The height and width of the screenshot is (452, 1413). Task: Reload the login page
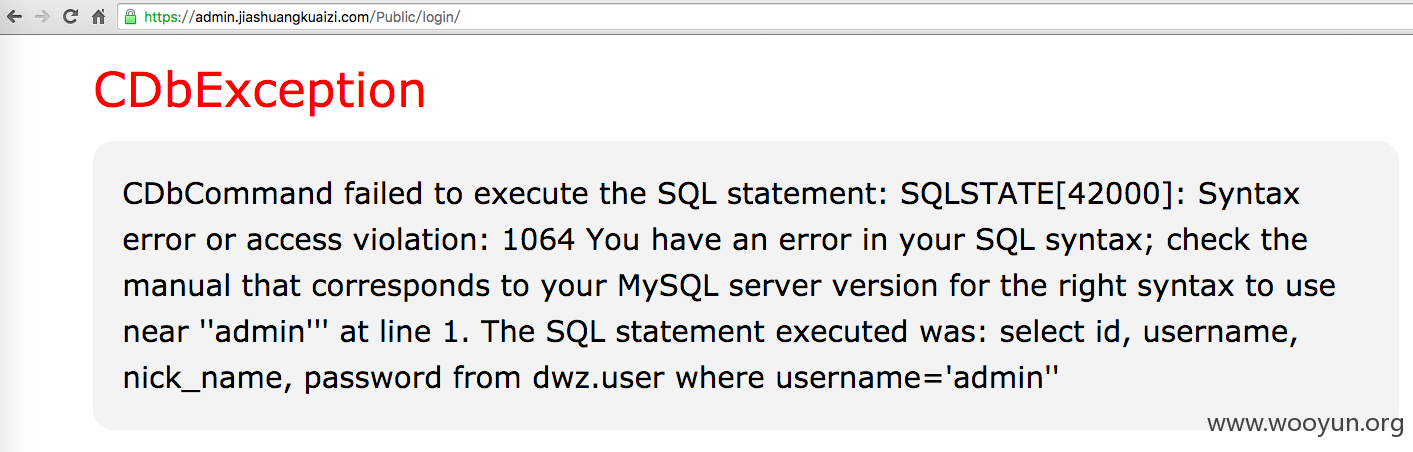[70, 17]
